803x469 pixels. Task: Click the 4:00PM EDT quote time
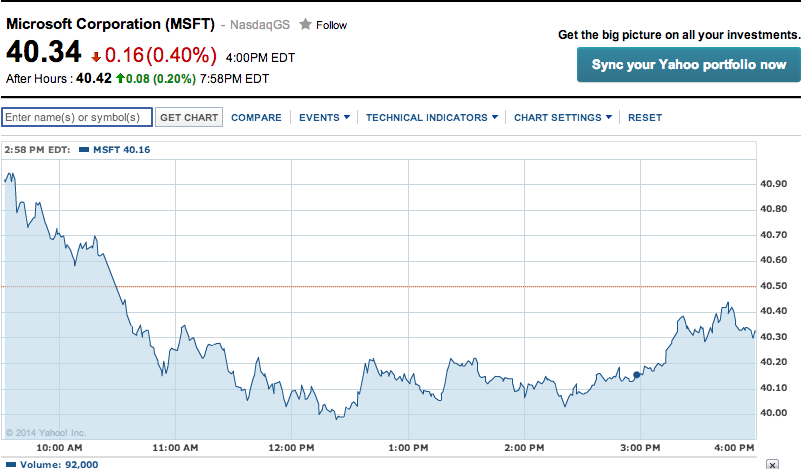point(260,58)
